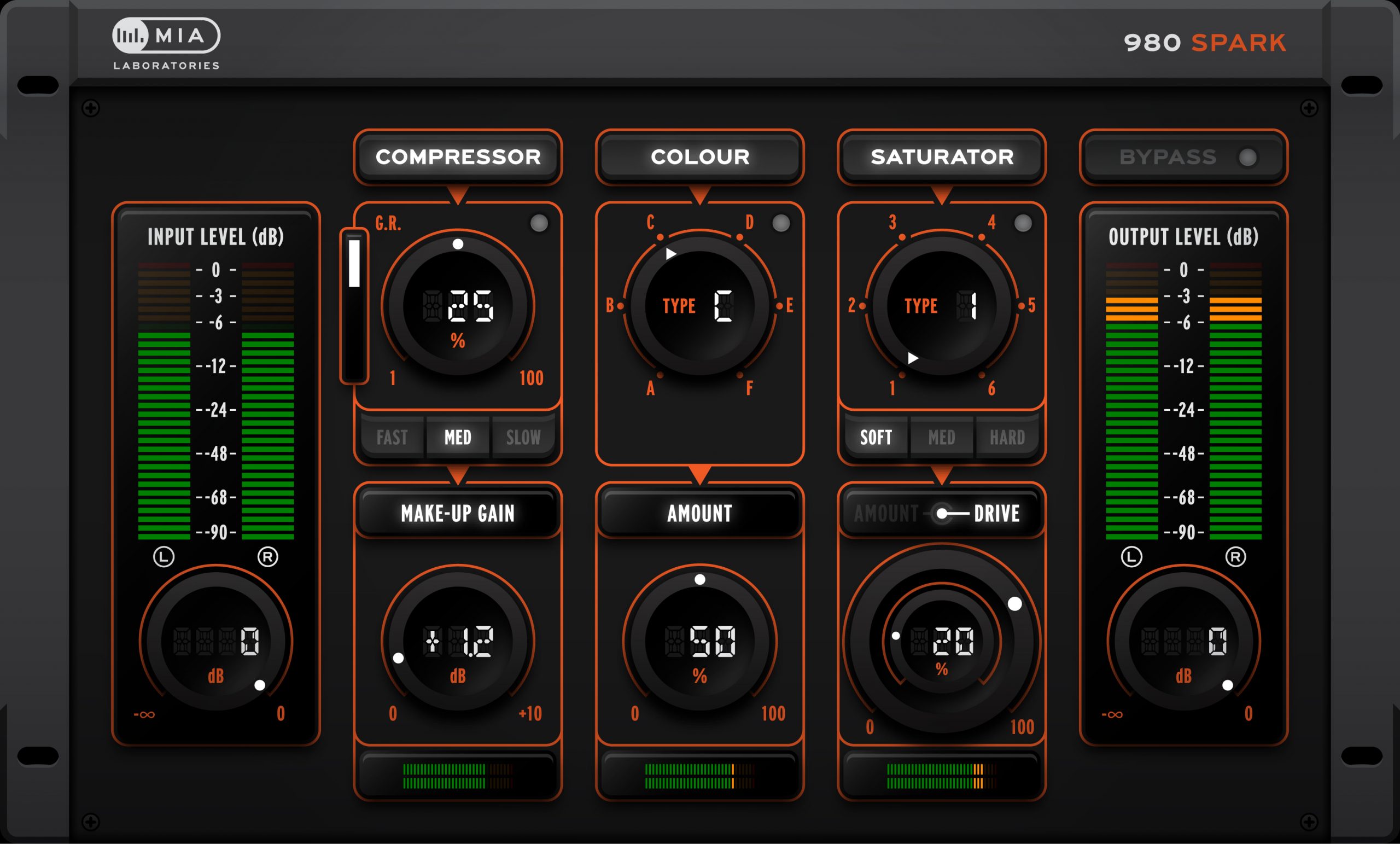The height and width of the screenshot is (844, 1400).
Task: Toggle the BYPASS switch
Action: [1183, 158]
